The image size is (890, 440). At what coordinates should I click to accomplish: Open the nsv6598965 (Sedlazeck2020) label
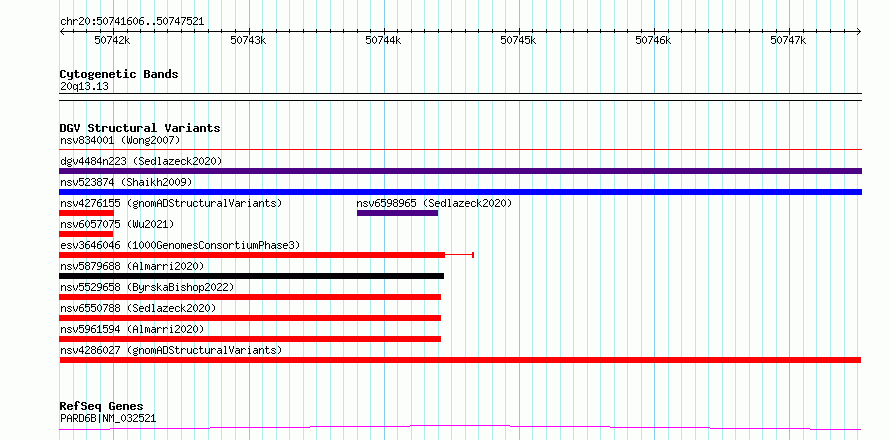pos(434,203)
